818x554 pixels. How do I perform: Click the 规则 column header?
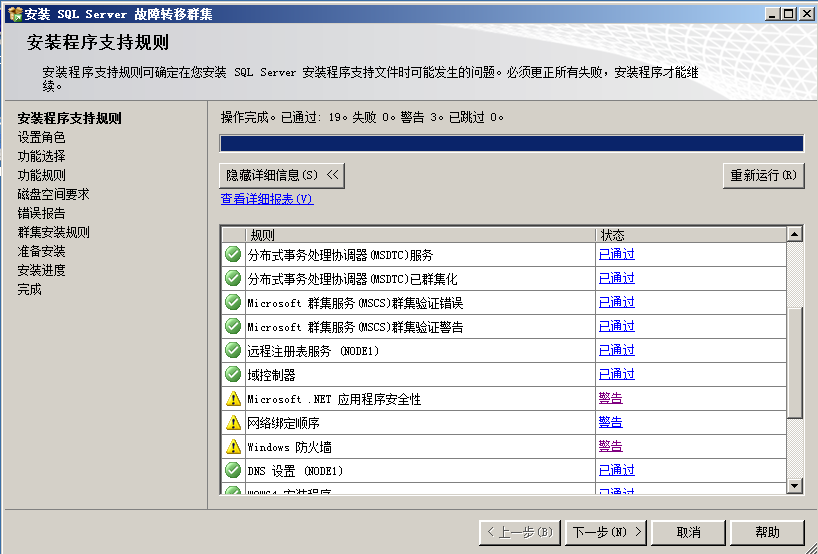tap(420, 235)
